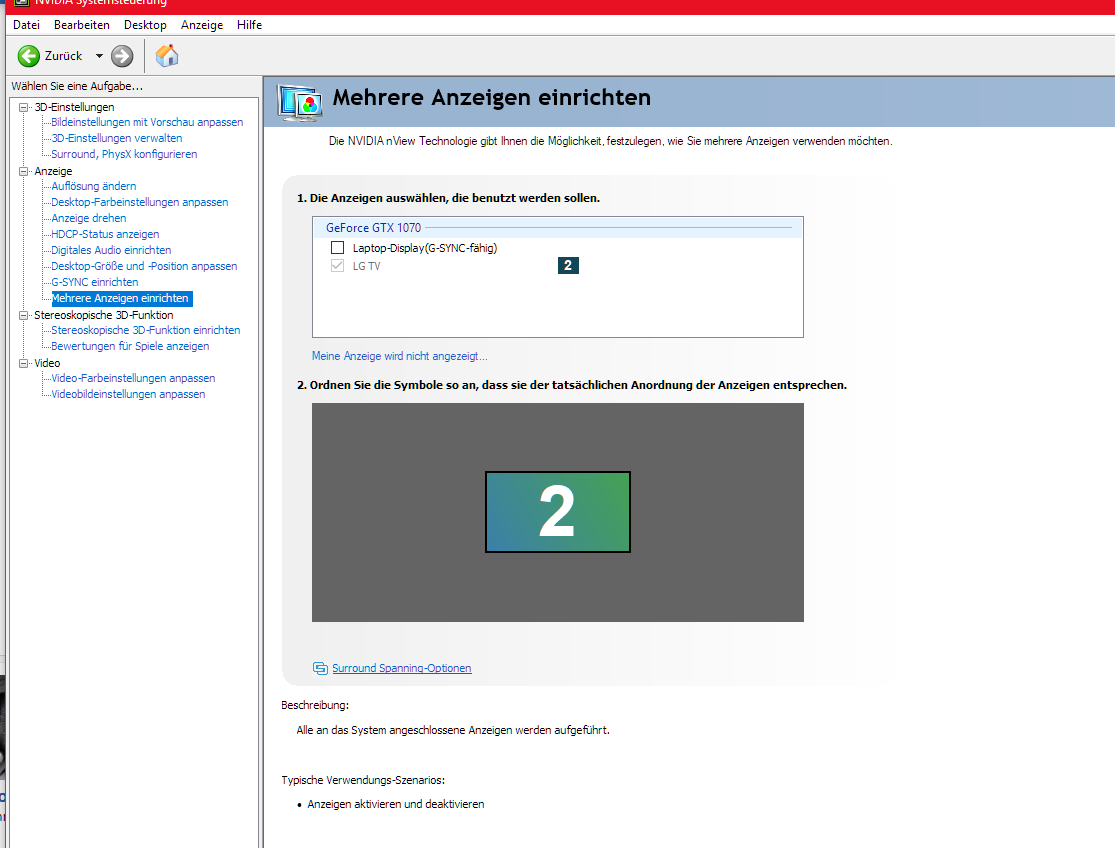
Task: Open Desktop-Größe und -Position anpassen
Action: click(144, 266)
